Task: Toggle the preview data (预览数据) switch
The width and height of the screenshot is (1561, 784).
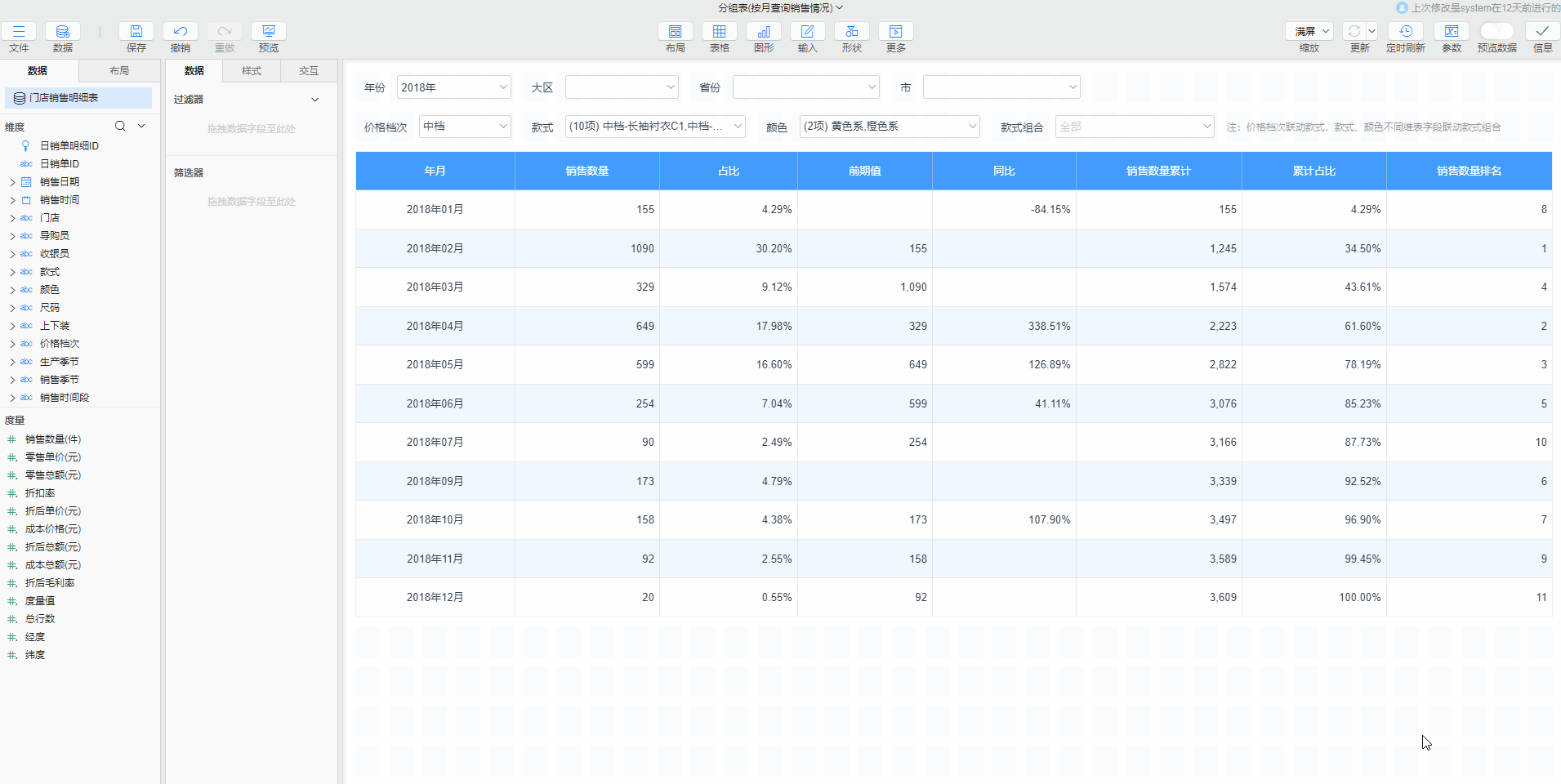Action: pyautogui.click(x=1496, y=31)
